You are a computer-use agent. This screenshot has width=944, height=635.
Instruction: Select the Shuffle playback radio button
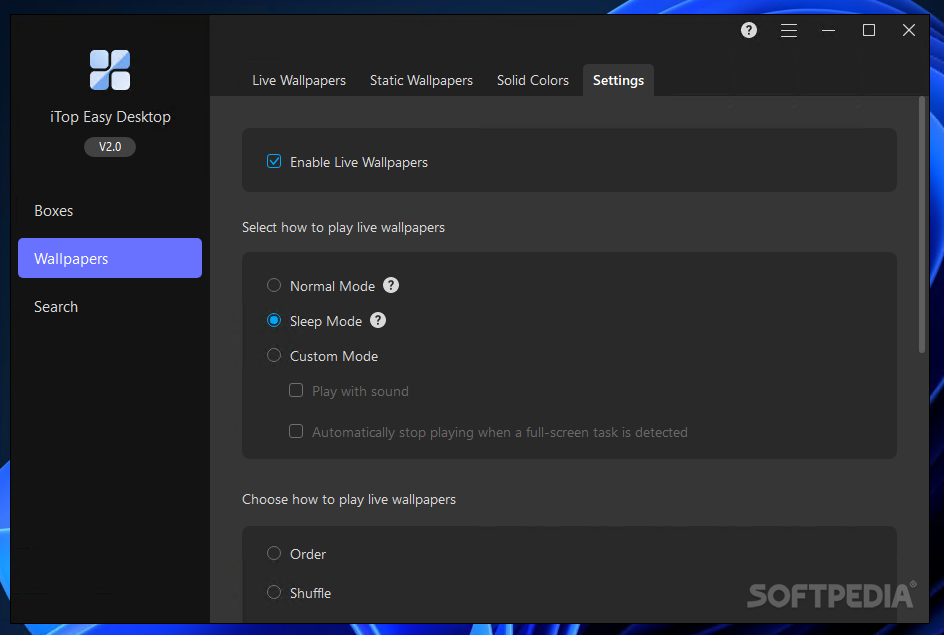coord(274,592)
